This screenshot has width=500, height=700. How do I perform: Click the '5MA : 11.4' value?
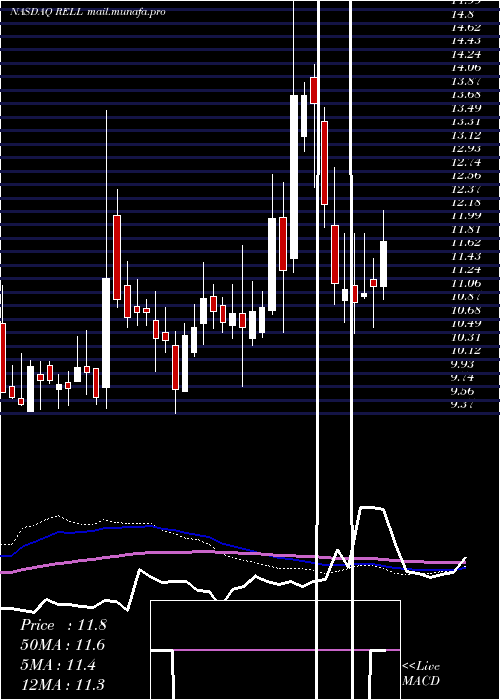tap(58, 665)
